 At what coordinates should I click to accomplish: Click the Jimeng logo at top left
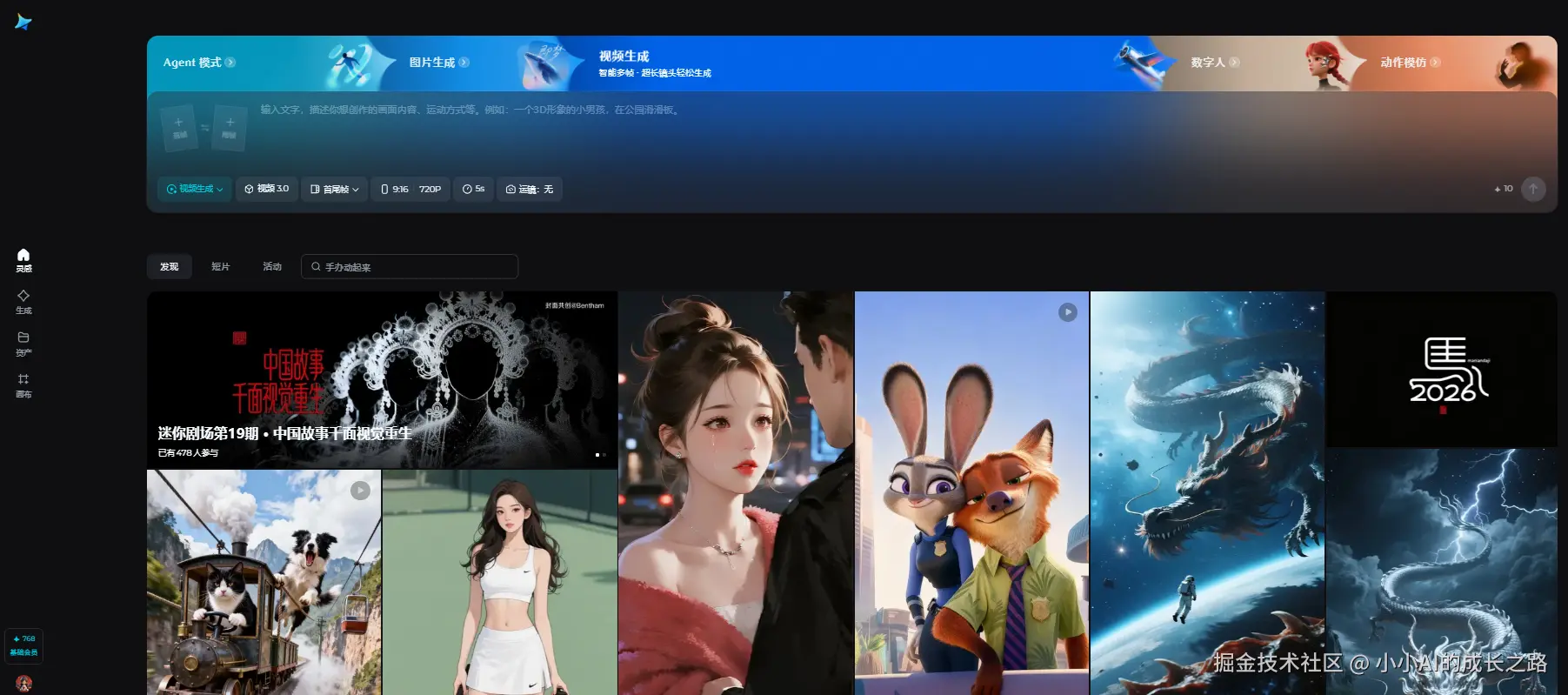(23, 23)
